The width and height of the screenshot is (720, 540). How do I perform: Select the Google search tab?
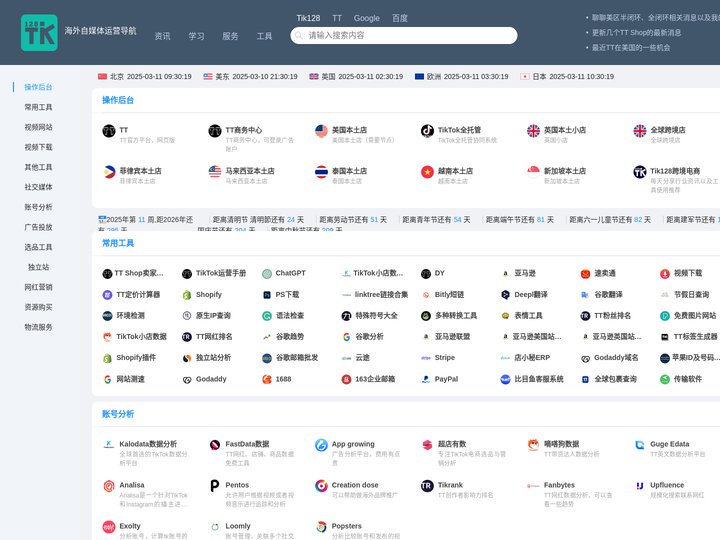point(366,18)
